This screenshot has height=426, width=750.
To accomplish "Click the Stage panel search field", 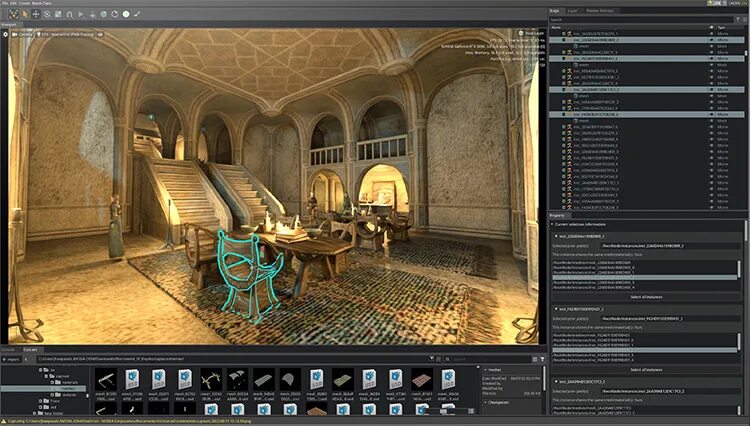I will 641,20.
